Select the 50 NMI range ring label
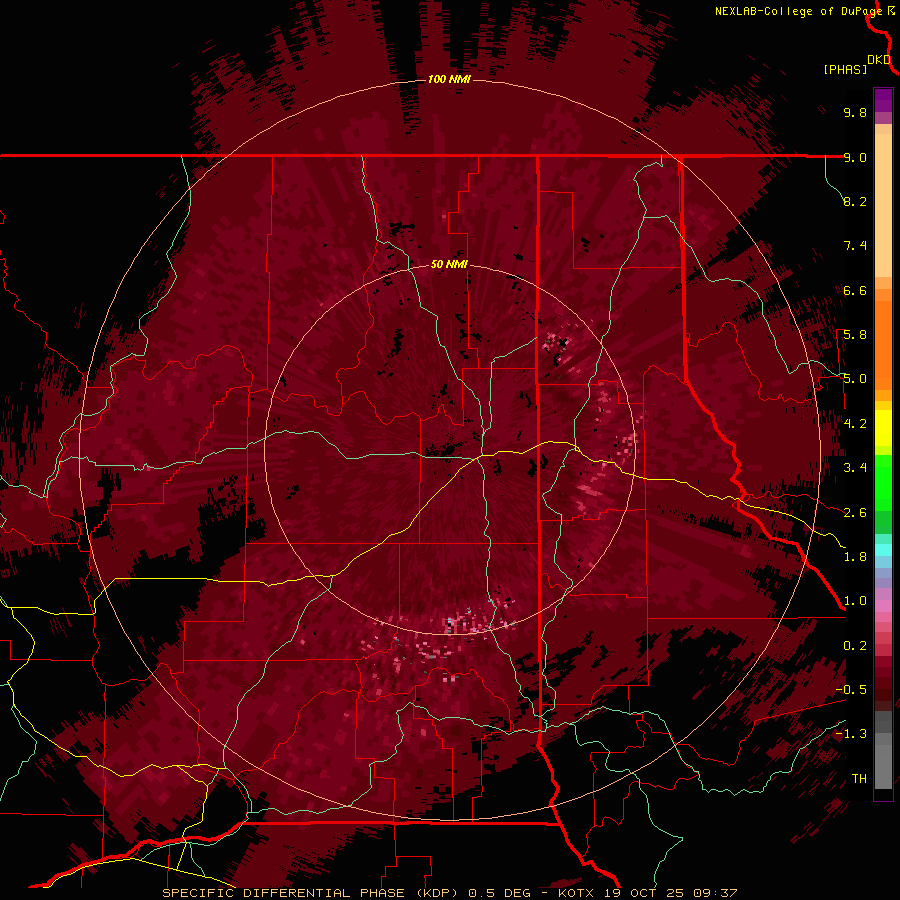 click(x=449, y=264)
